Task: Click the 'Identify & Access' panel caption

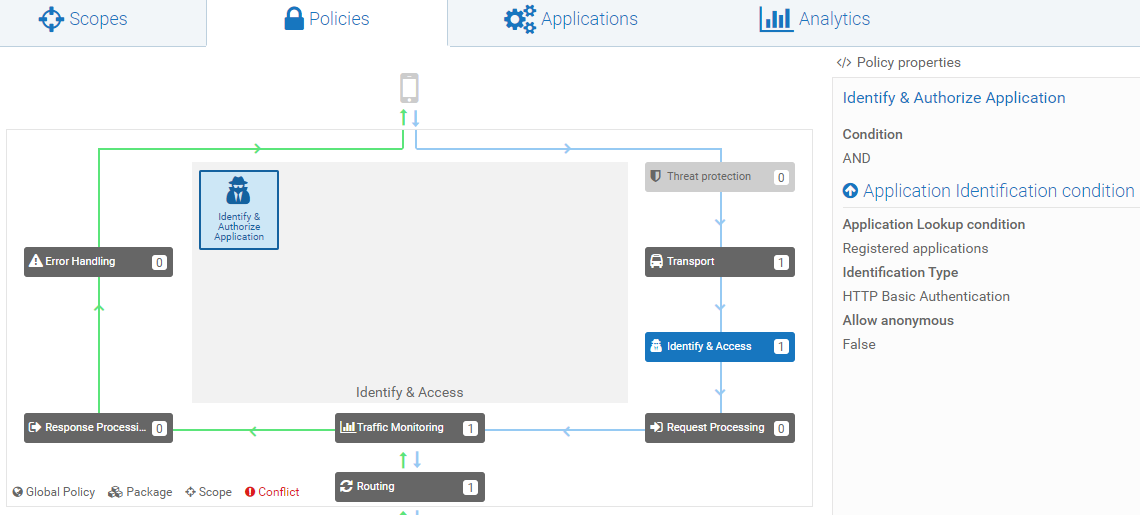Action: pos(409,392)
